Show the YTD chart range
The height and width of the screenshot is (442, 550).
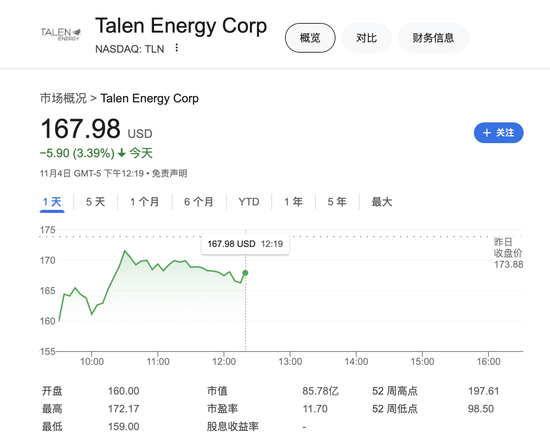point(249,202)
